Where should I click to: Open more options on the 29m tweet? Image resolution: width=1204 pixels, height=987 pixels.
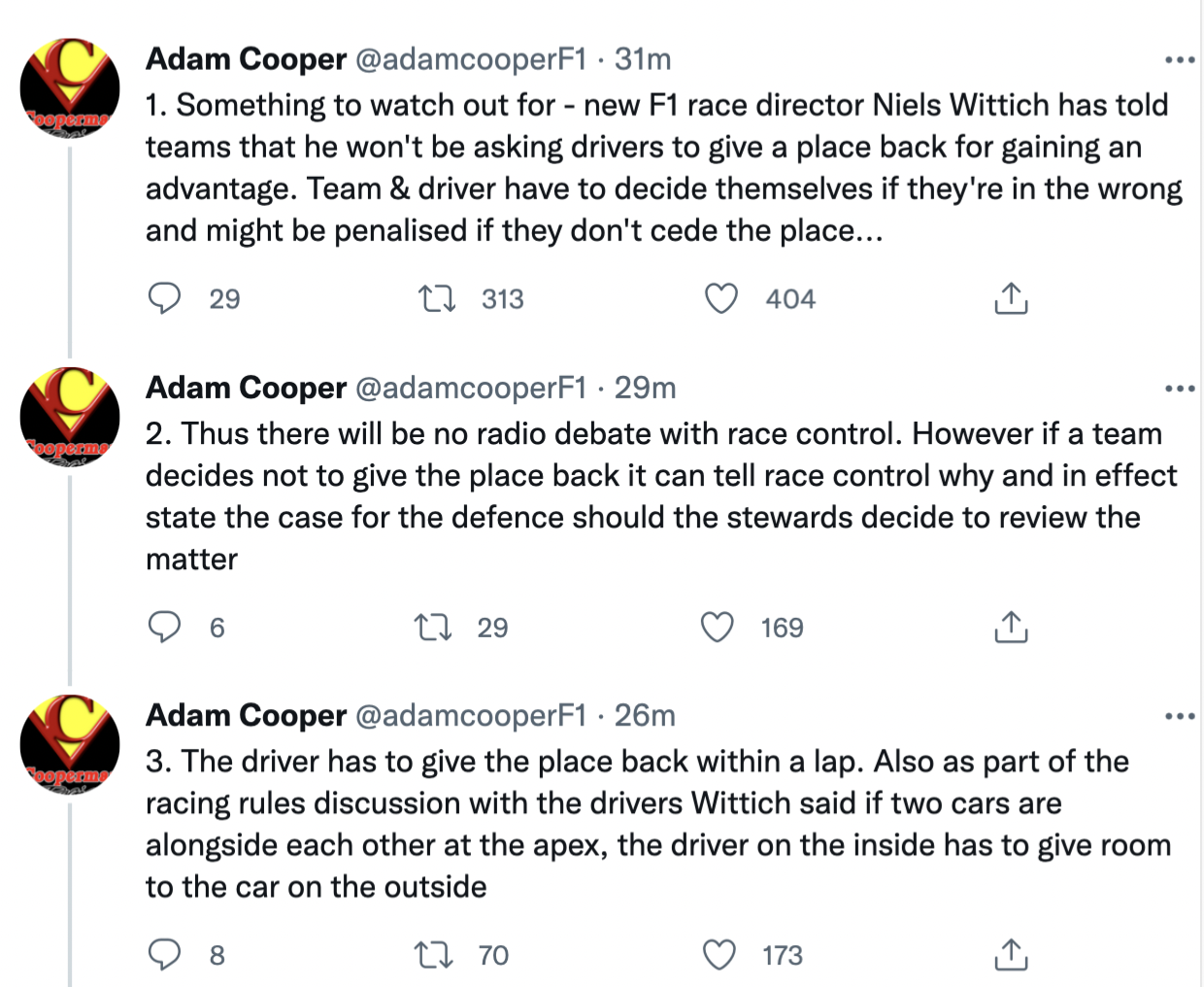pyautogui.click(x=1180, y=389)
